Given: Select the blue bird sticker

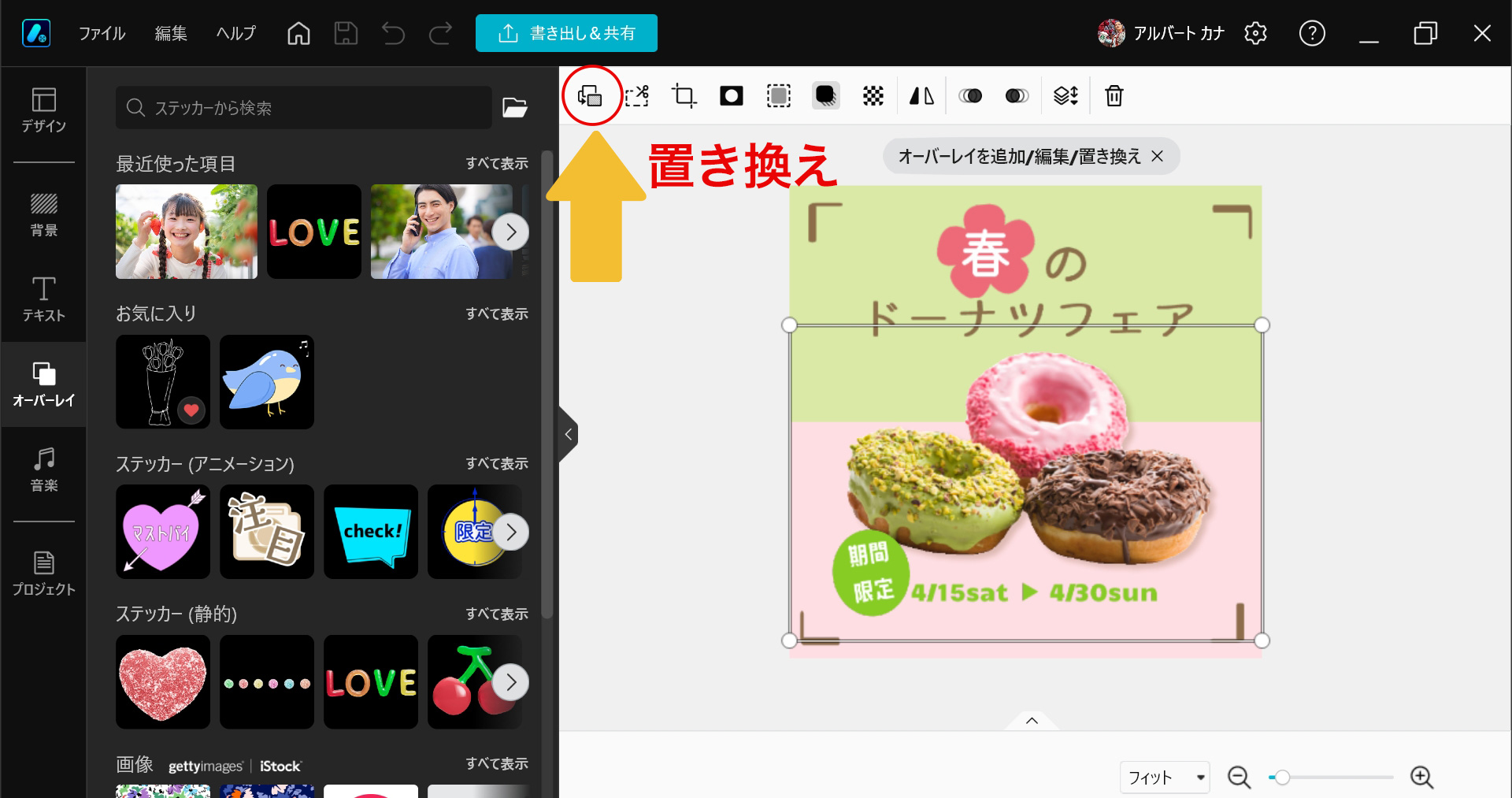Looking at the screenshot, I should click(x=267, y=382).
